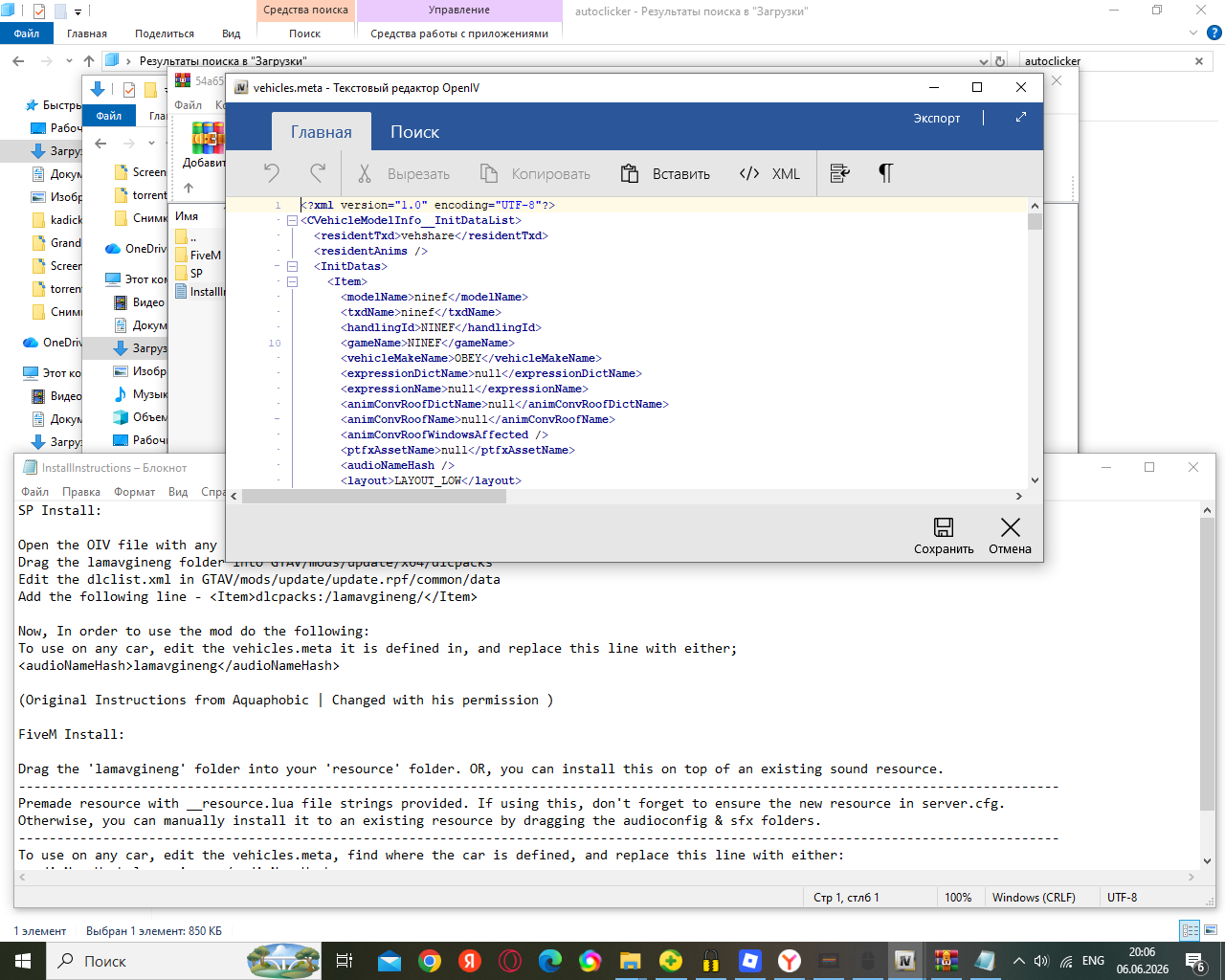The image size is (1225, 980).
Task: Launch Microsoft Edge from the taskbar
Action: pos(550,961)
